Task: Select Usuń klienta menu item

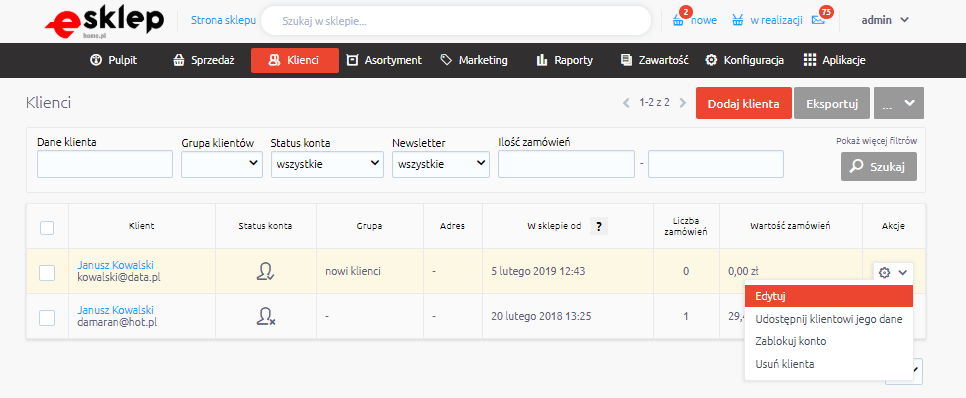Action: (829, 364)
